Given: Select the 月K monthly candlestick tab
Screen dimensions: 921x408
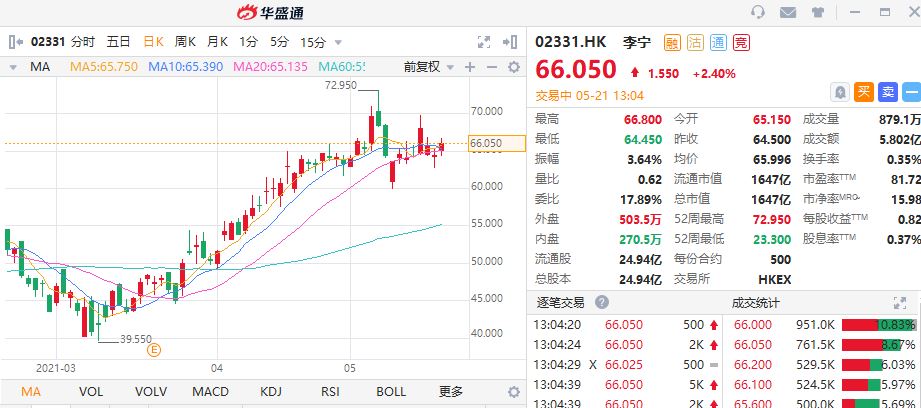Looking at the screenshot, I should coord(217,42).
